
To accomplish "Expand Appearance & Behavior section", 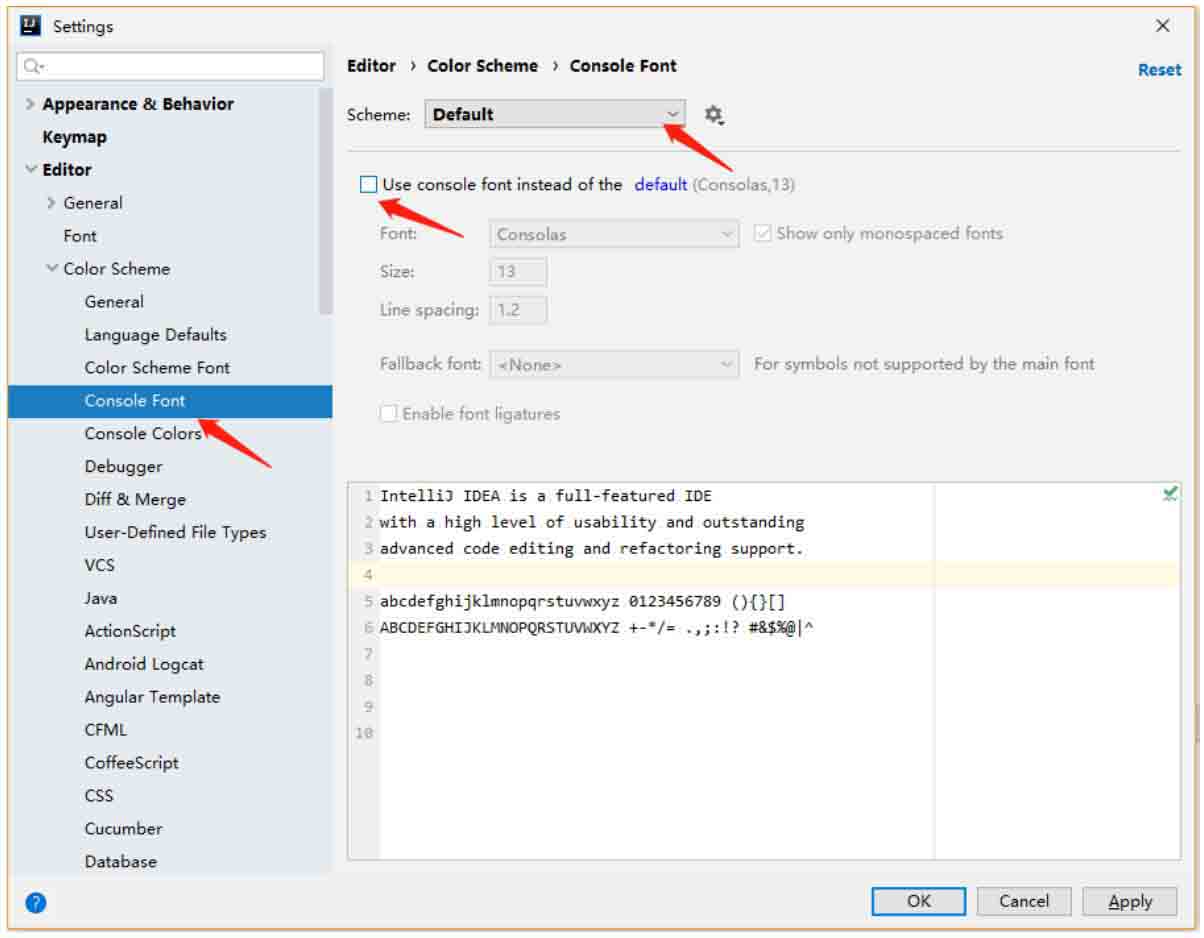I will coord(31,104).
